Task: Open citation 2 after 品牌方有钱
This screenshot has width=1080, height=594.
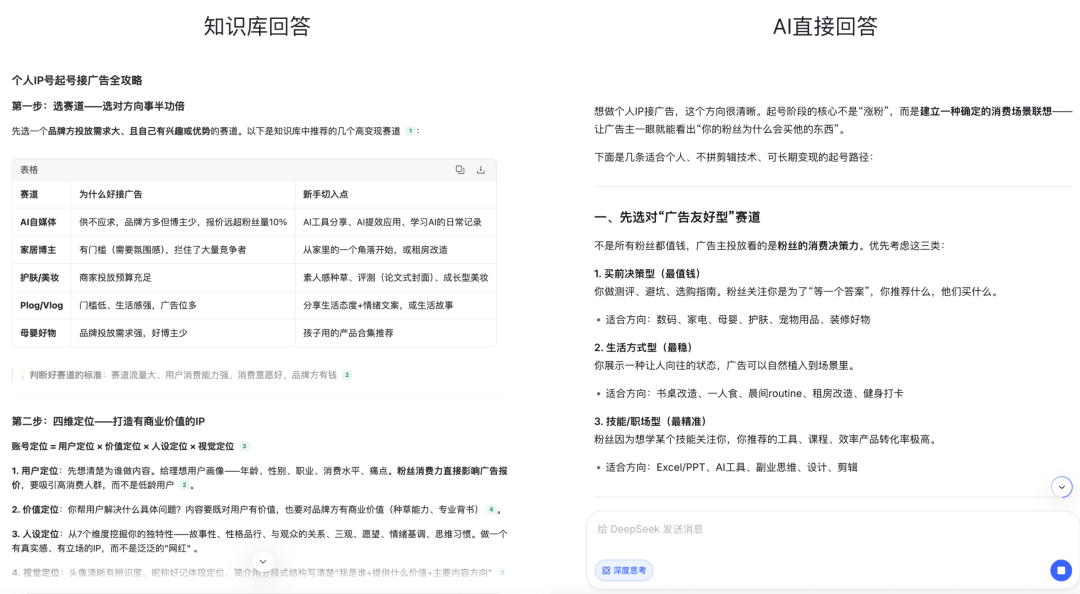Action: click(x=347, y=375)
